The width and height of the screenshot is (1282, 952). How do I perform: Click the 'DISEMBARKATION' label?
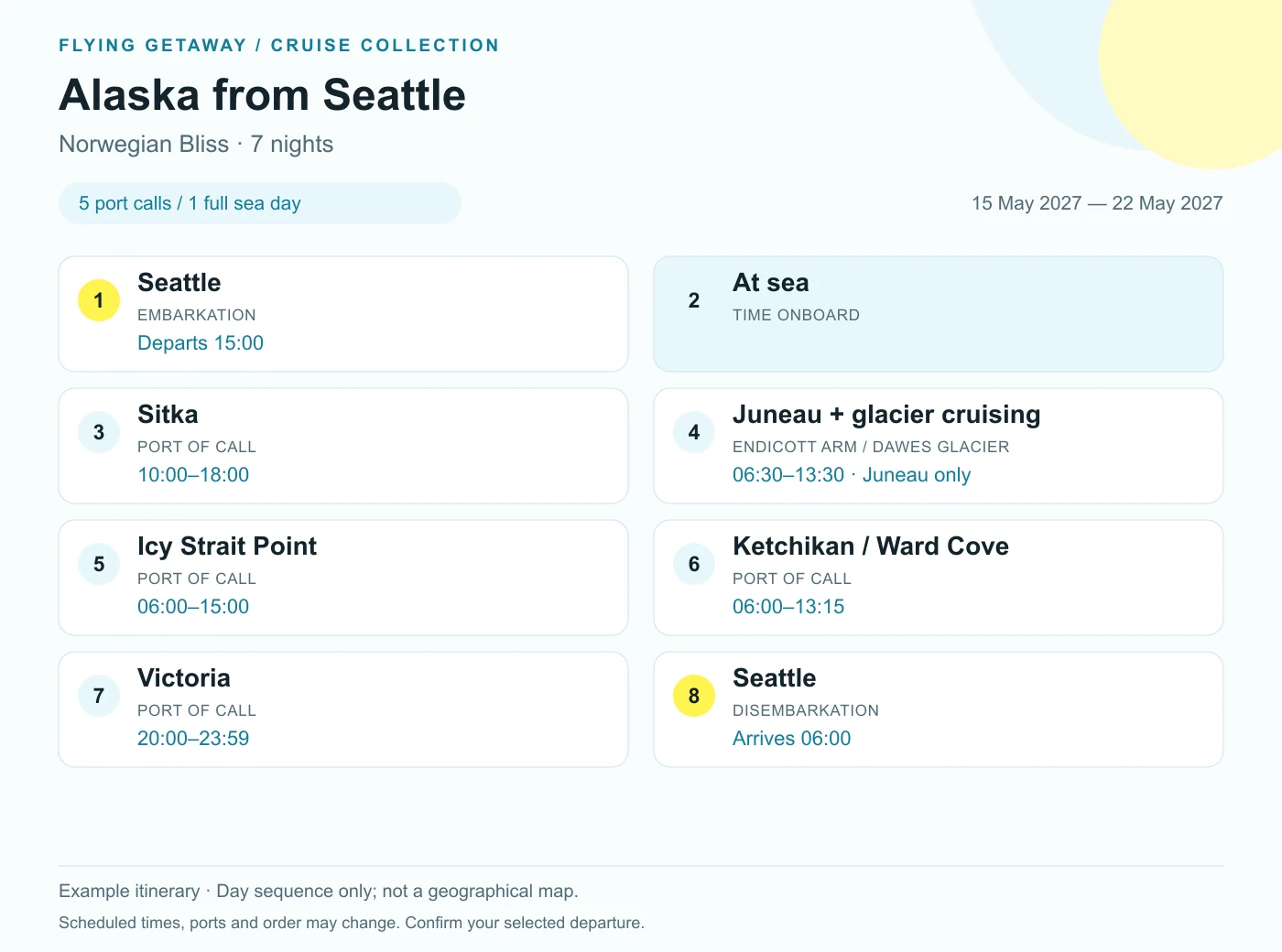[806, 710]
